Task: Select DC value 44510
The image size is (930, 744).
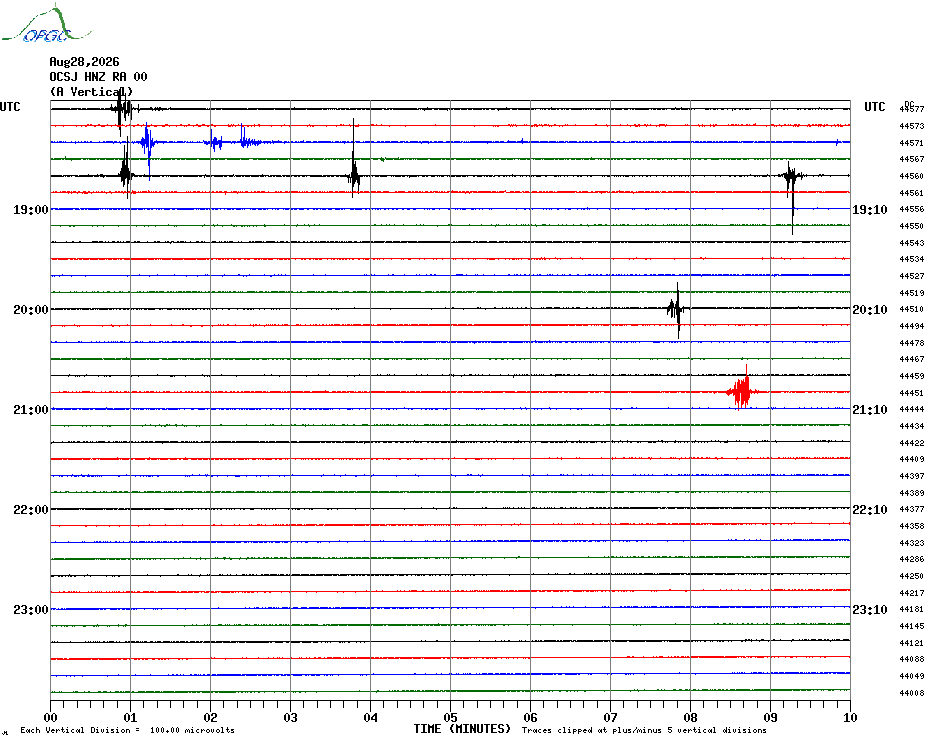Action: pyautogui.click(x=912, y=309)
